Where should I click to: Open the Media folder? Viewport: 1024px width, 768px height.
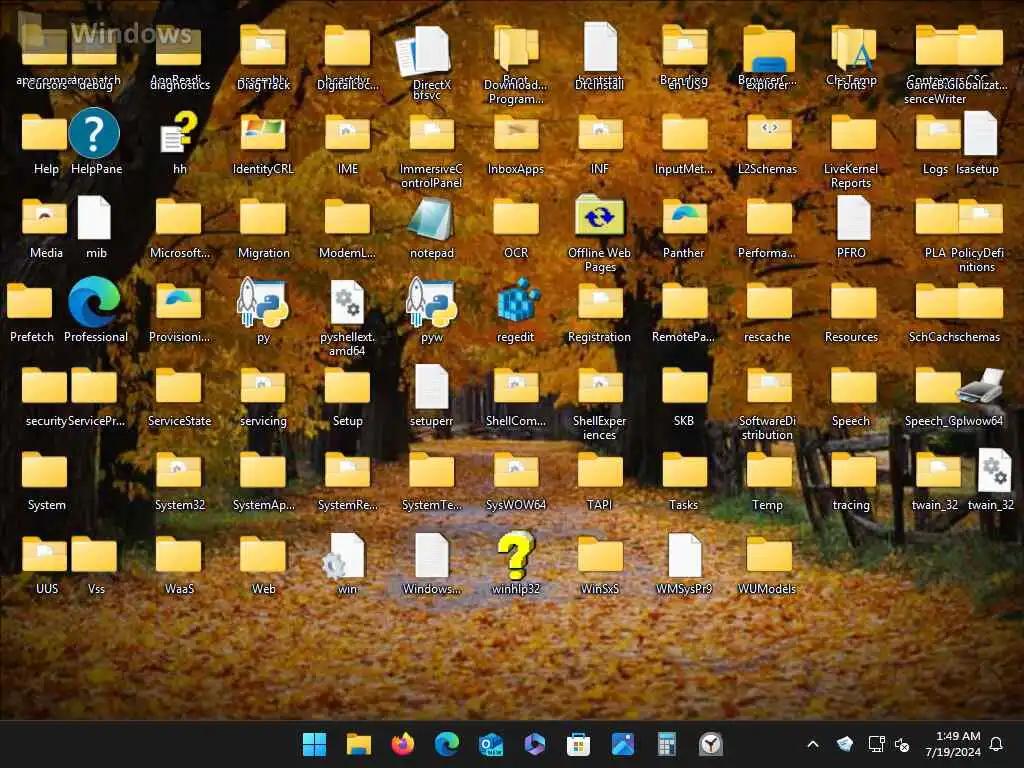44,216
